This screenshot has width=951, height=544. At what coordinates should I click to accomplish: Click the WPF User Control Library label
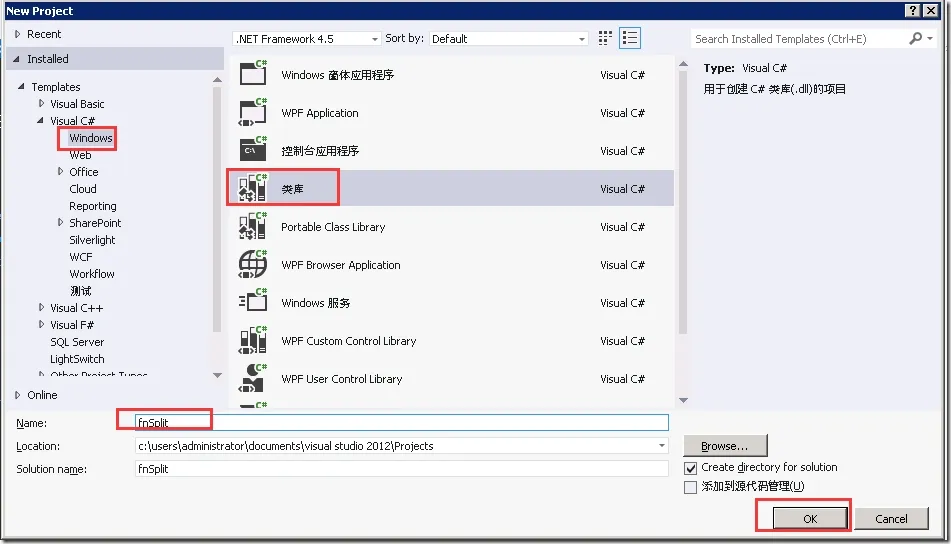tap(341, 379)
